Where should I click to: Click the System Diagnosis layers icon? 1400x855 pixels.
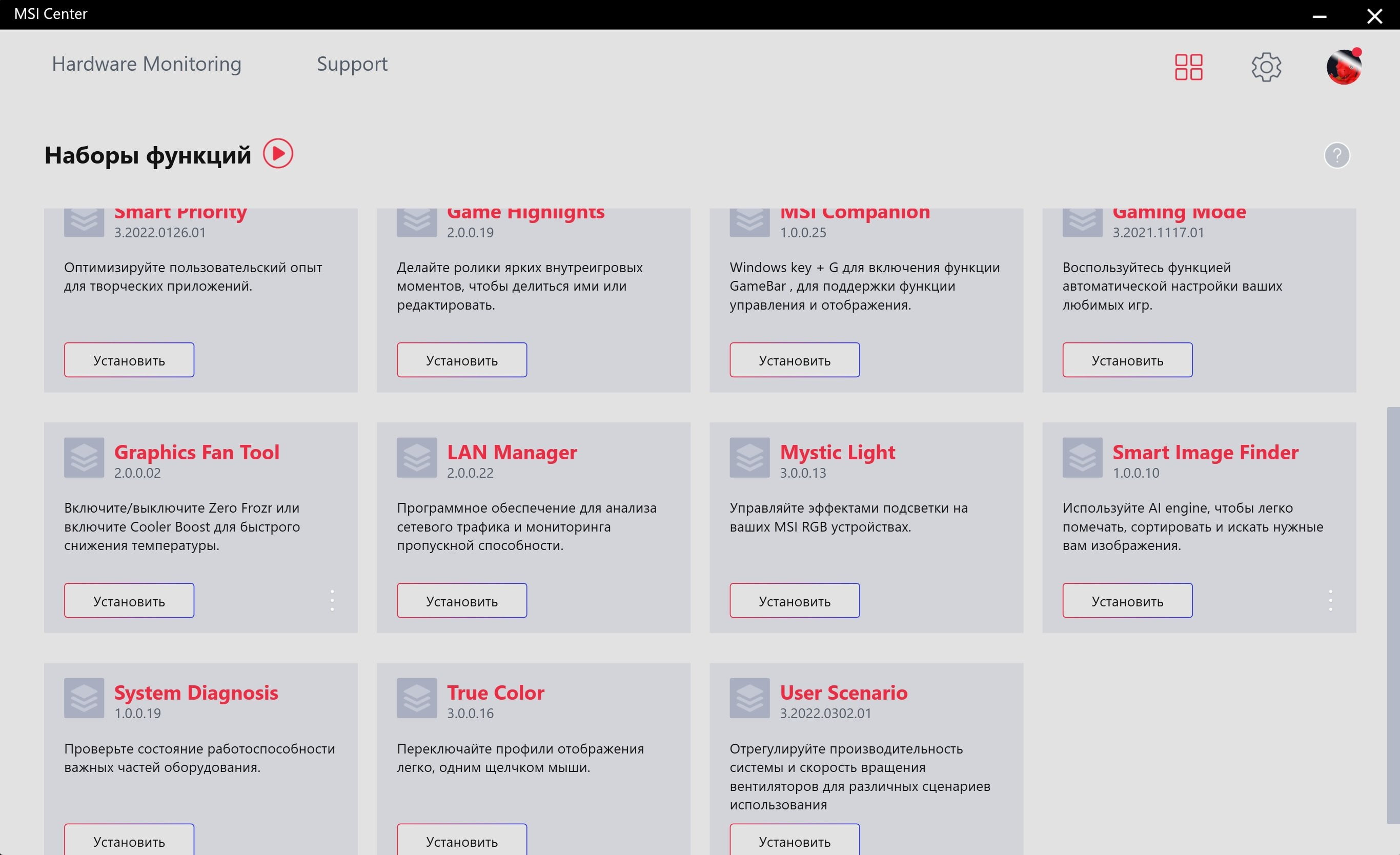tap(84, 698)
